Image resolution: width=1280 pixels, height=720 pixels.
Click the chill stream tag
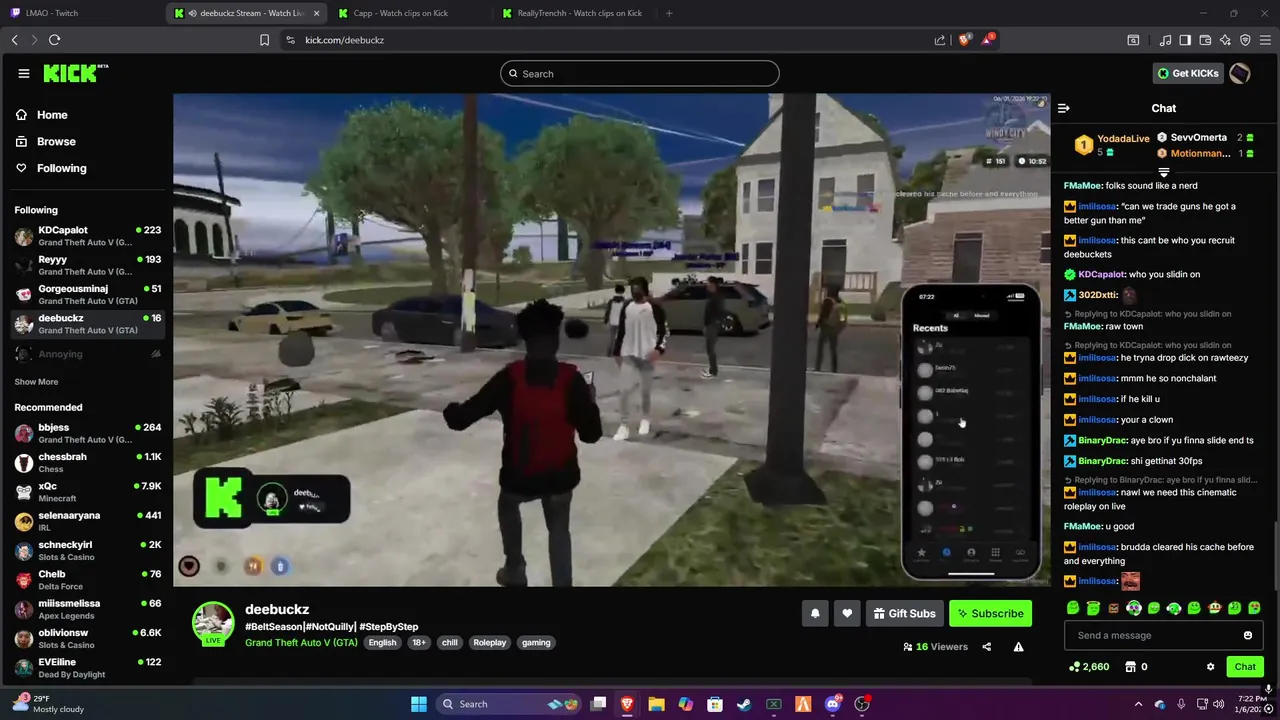450,643
